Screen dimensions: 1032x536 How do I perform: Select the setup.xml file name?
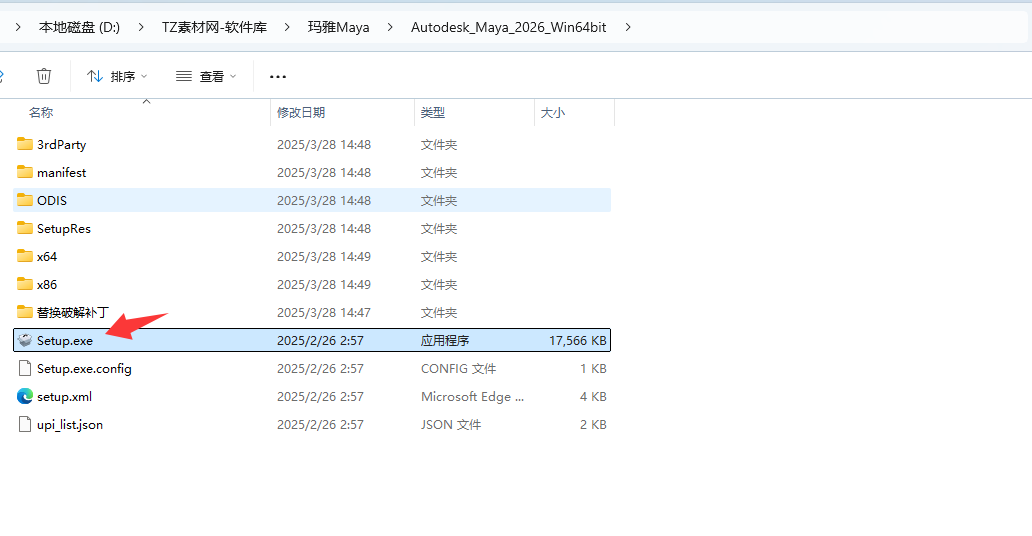click(x=64, y=396)
